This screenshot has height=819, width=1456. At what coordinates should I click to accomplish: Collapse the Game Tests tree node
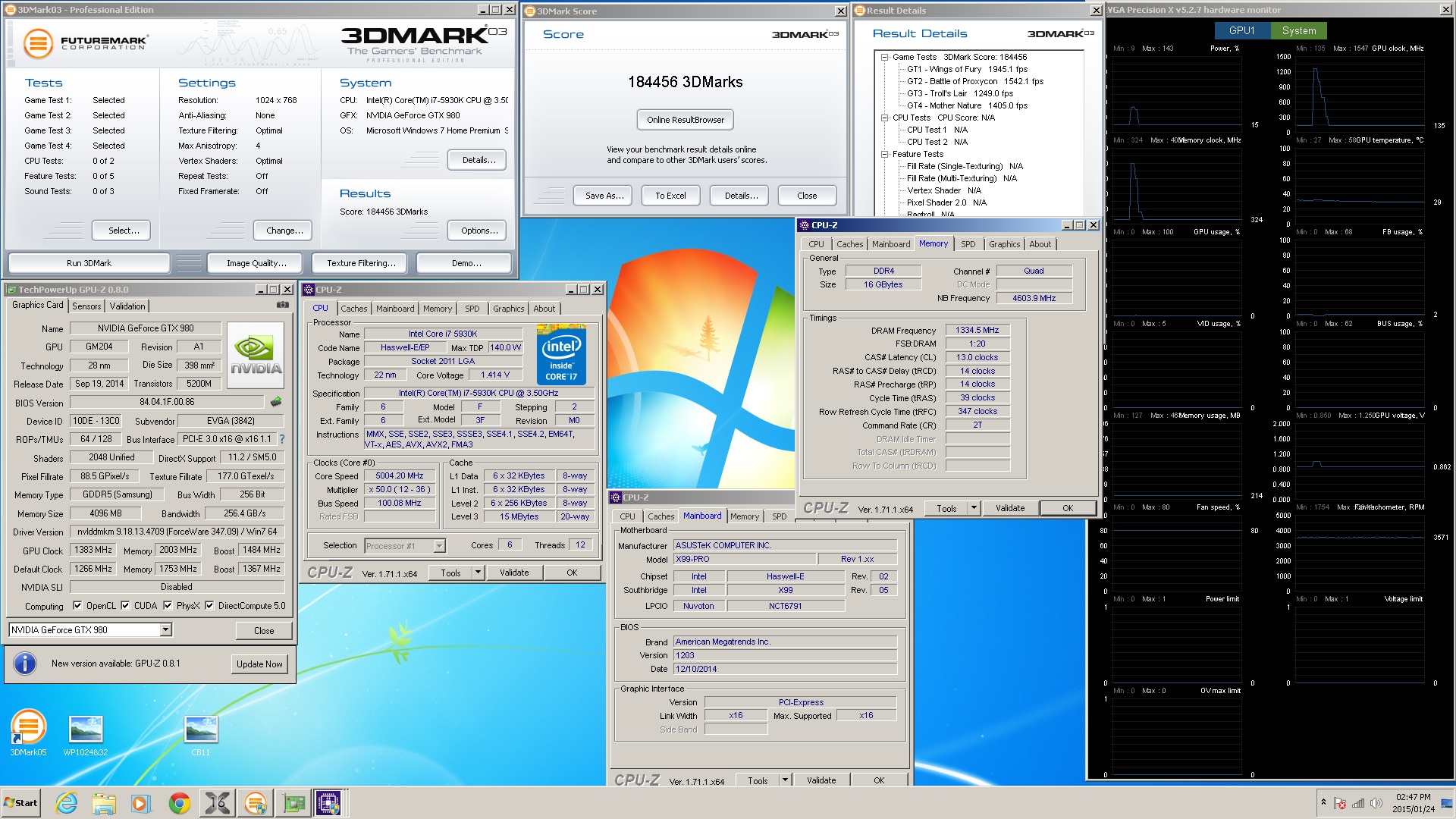884,57
